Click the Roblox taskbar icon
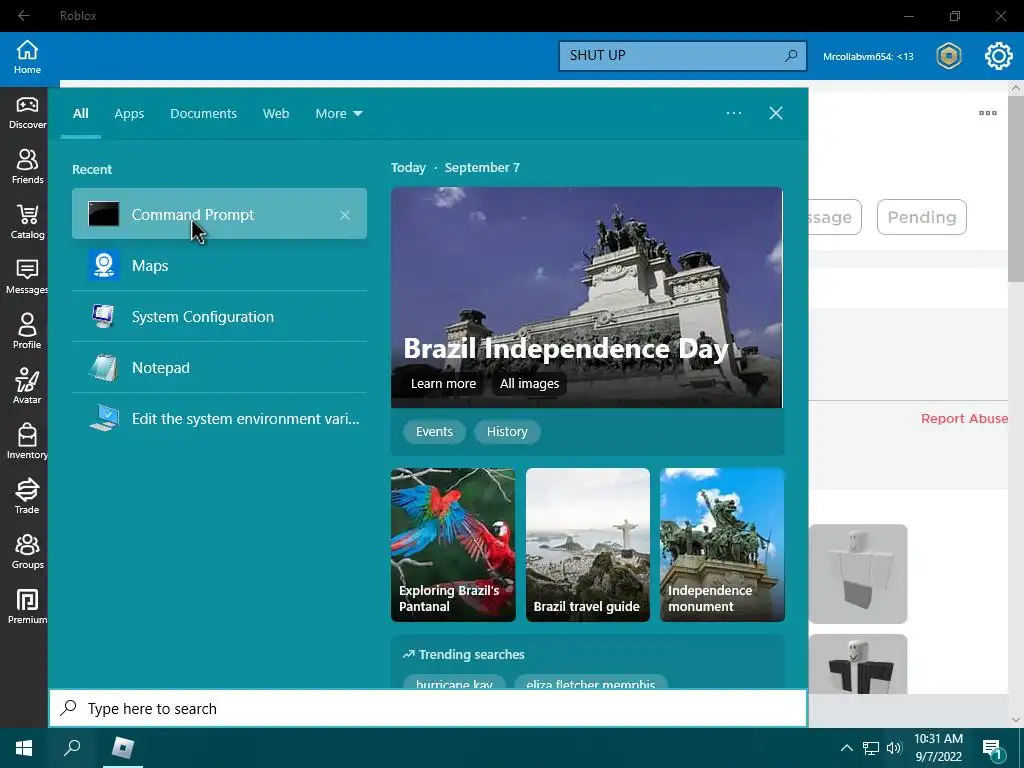Image resolution: width=1024 pixels, height=768 pixels. pos(123,748)
